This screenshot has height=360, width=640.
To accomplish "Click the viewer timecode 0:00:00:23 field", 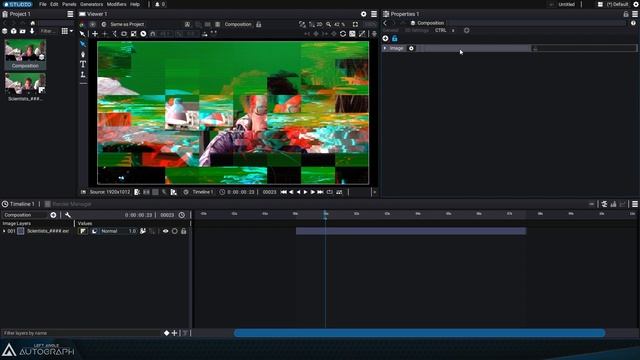I will pos(241,192).
